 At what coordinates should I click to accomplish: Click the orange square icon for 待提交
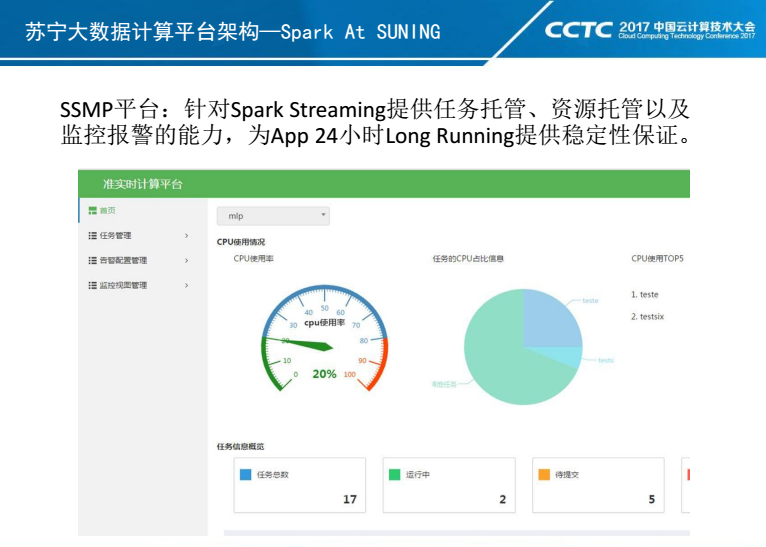click(544, 474)
